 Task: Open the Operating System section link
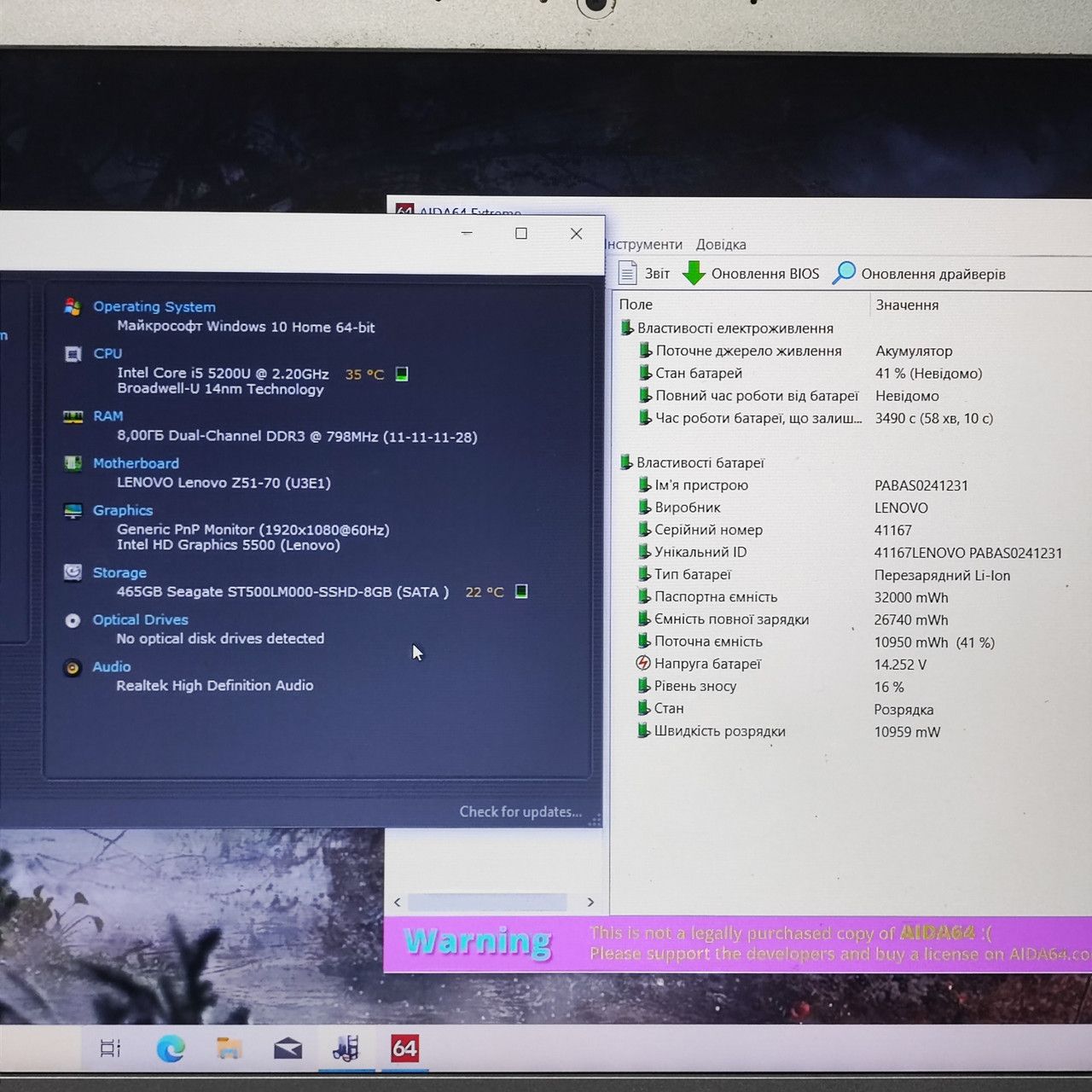click(x=154, y=306)
